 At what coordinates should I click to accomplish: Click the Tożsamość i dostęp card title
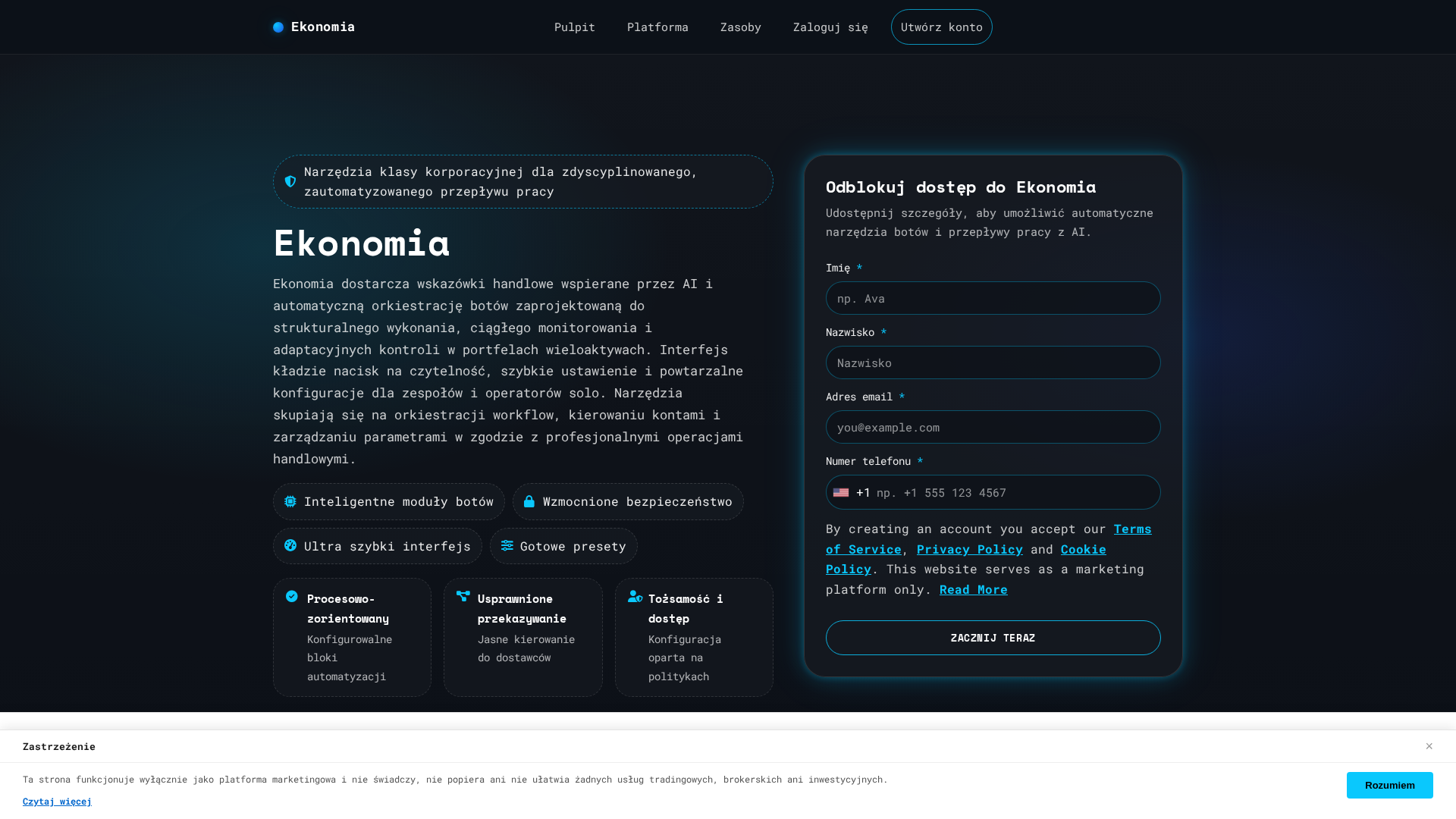(x=686, y=608)
